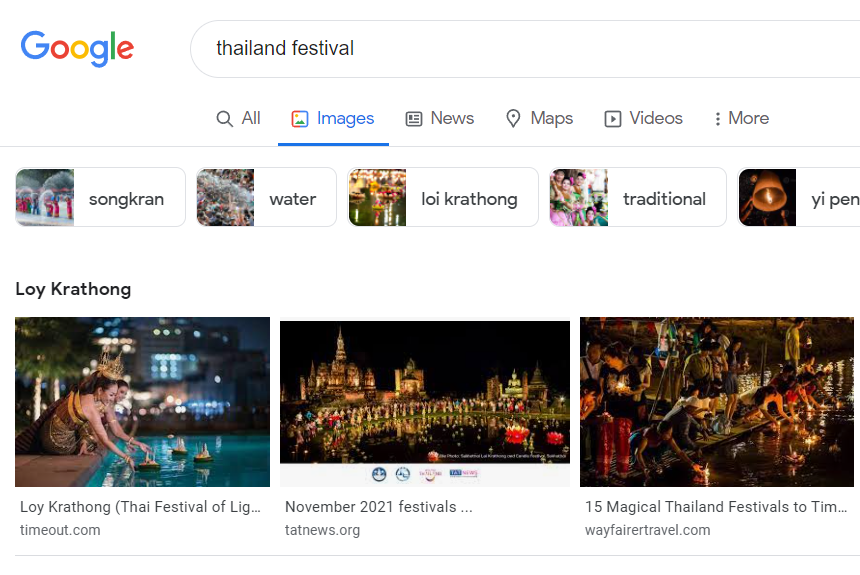The width and height of the screenshot is (860, 575).
Task: Choose the yi peng lantern chip
Action: (800, 198)
